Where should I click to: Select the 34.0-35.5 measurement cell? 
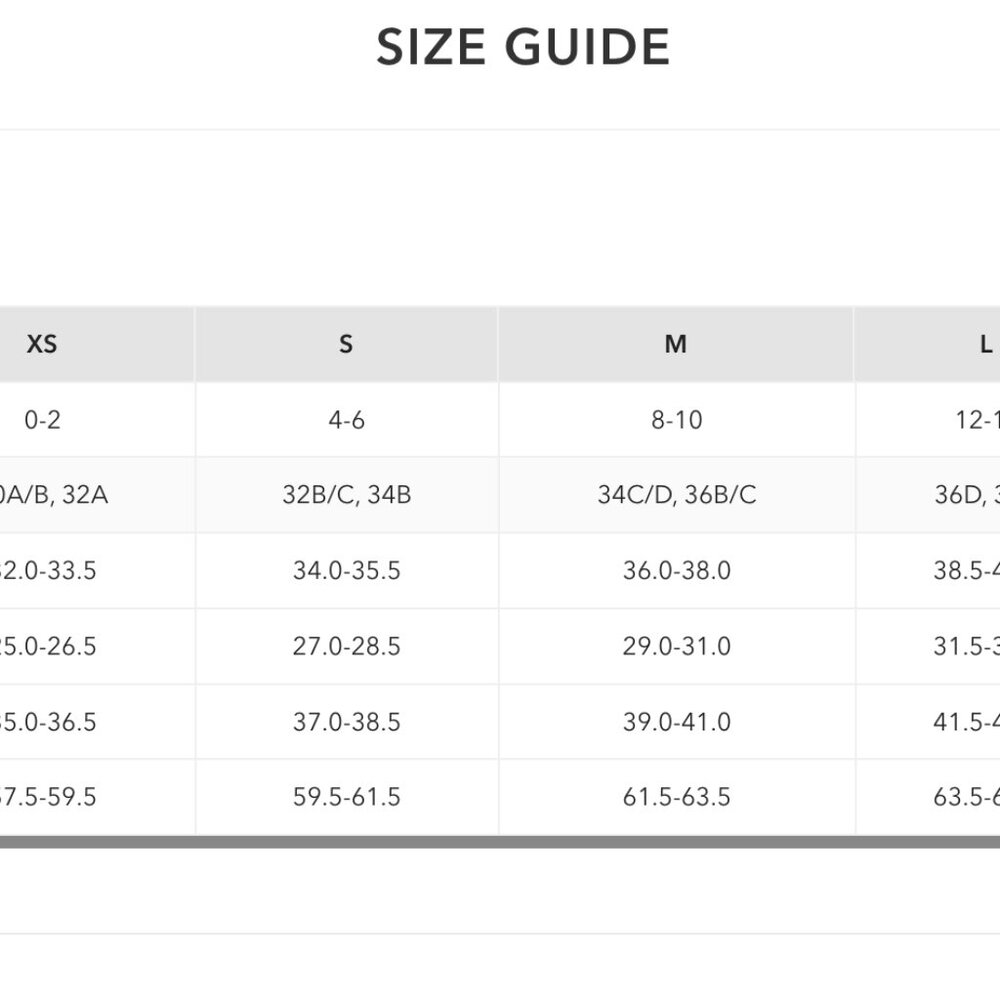tap(346, 571)
